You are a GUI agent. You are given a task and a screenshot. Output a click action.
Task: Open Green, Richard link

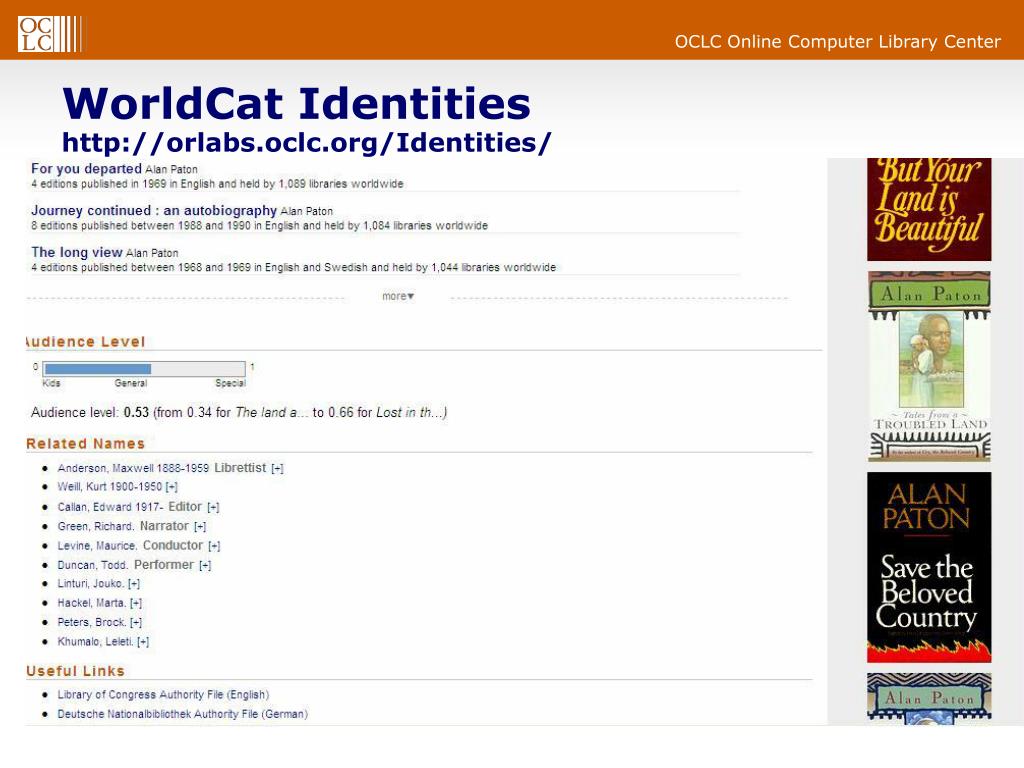tap(96, 526)
